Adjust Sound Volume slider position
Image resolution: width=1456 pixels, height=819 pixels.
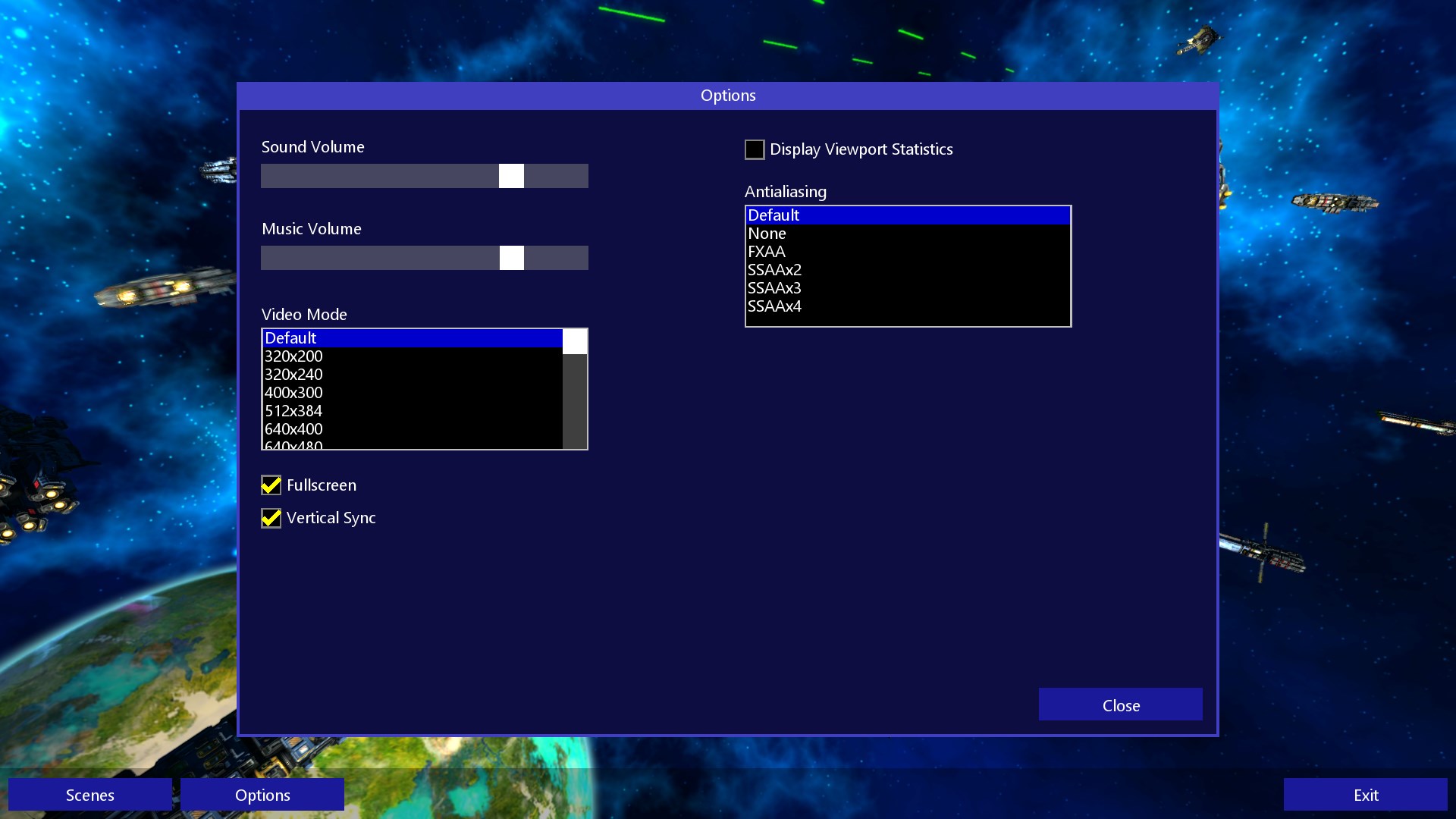[511, 175]
